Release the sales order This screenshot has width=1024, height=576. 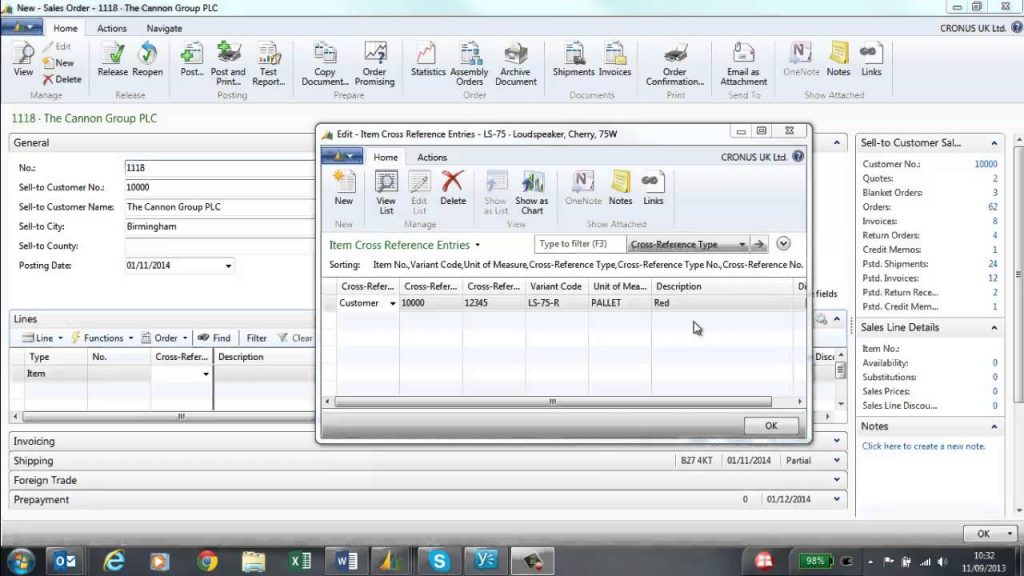112,60
